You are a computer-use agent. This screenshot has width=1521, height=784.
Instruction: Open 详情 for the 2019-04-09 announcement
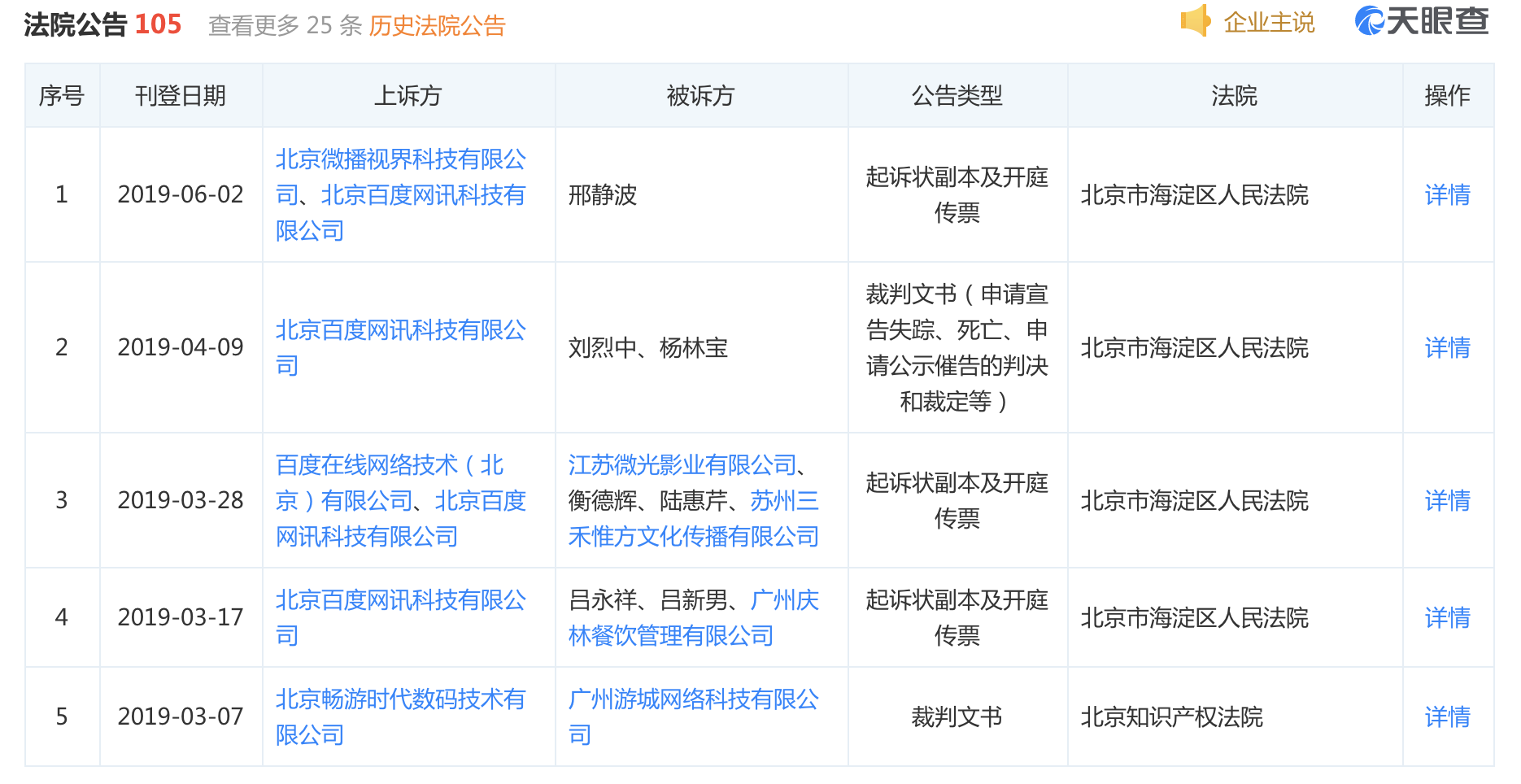click(1448, 348)
